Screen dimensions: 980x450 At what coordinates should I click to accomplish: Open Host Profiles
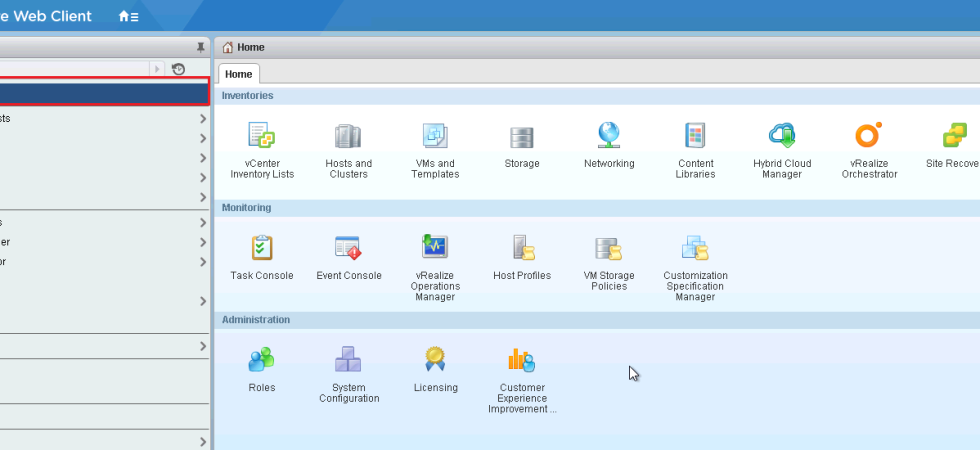pyautogui.click(x=522, y=258)
